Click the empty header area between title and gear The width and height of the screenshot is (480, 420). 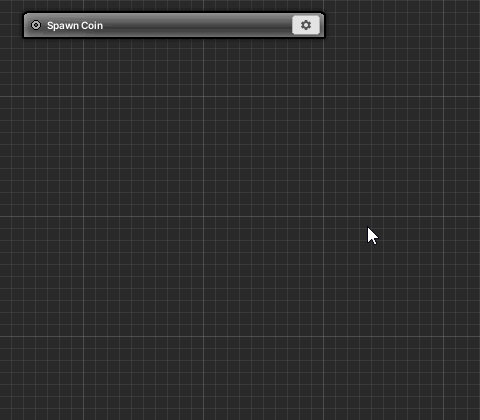click(x=197, y=25)
